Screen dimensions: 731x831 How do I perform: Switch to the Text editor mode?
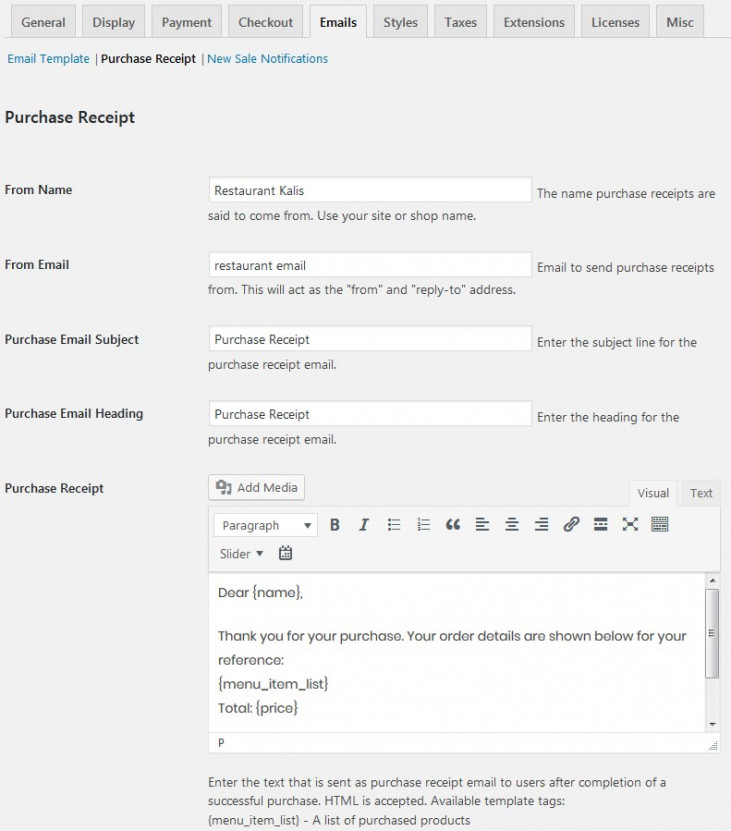[x=700, y=492]
